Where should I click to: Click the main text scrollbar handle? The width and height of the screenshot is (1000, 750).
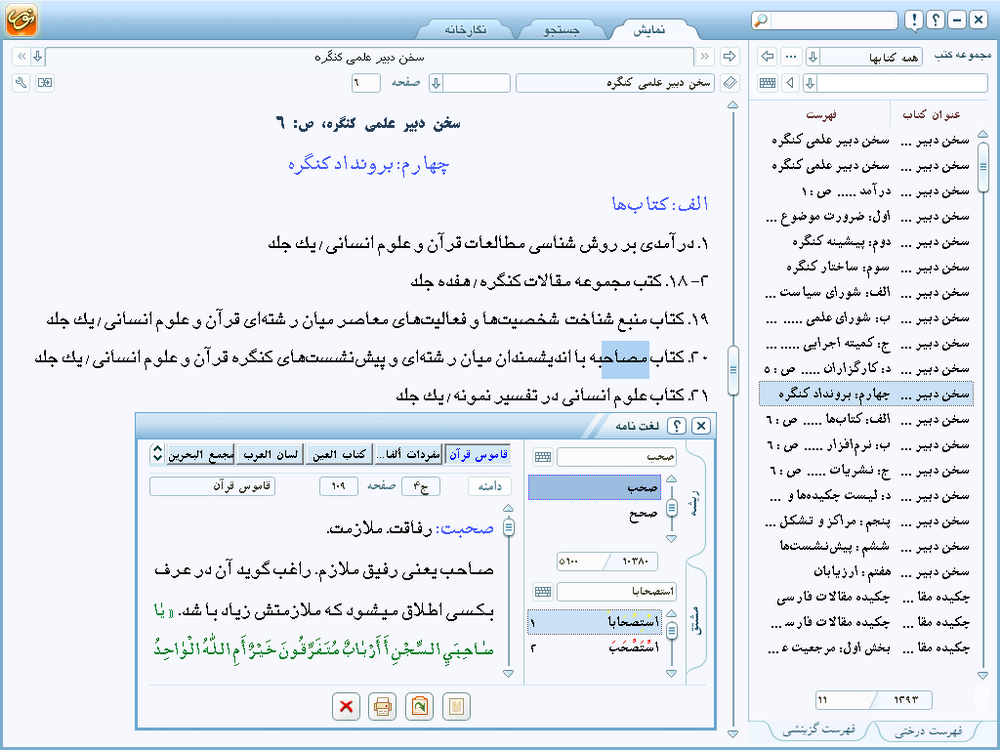[x=733, y=369]
